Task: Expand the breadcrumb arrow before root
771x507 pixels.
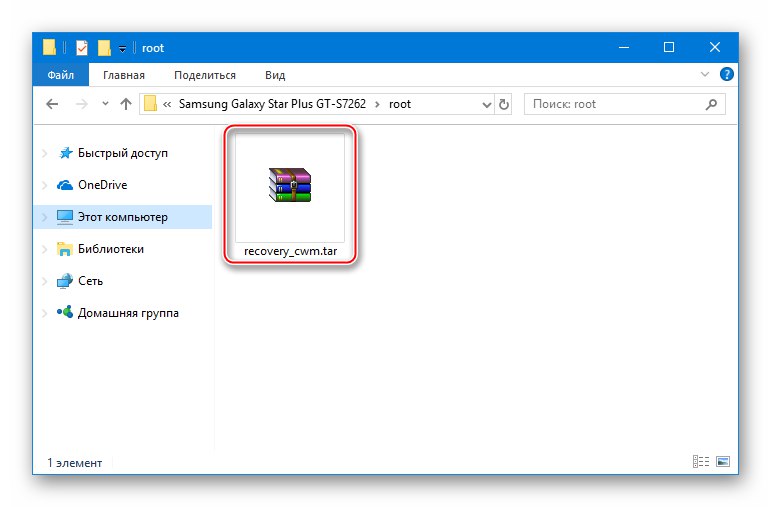Action: 377,104
